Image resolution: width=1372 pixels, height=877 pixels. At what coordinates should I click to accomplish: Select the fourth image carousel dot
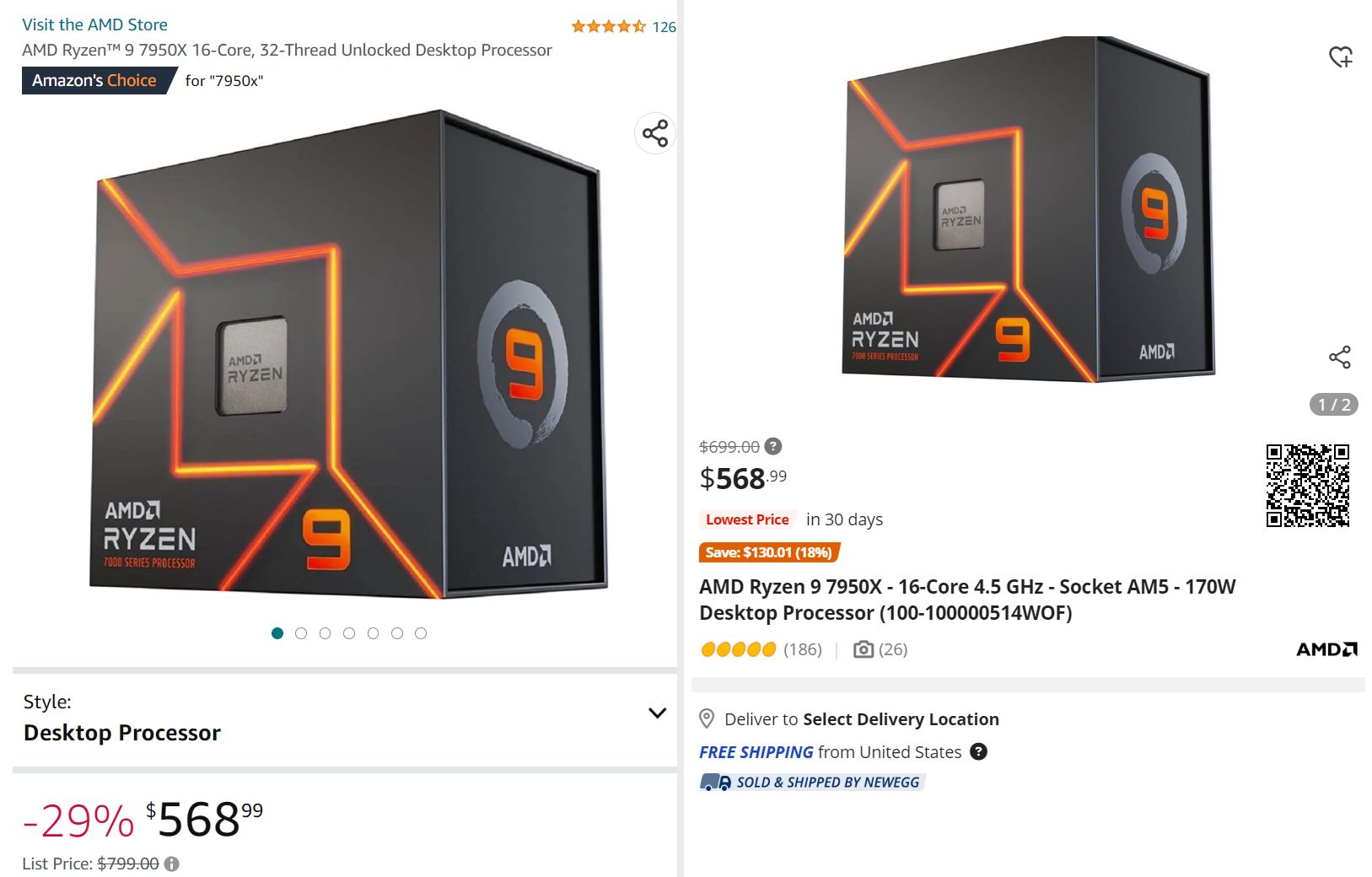tap(349, 633)
